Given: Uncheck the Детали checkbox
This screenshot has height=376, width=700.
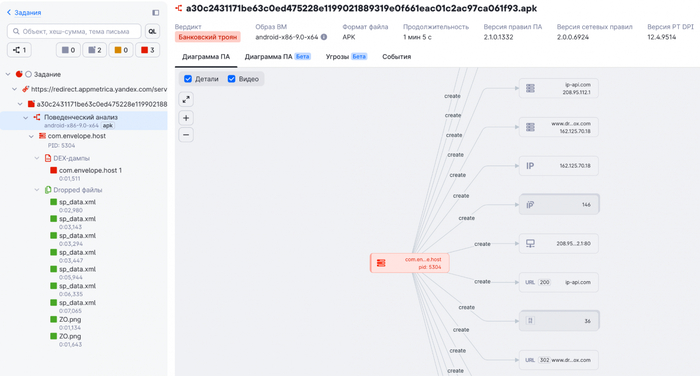Looking at the screenshot, I should (x=188, y=79).
